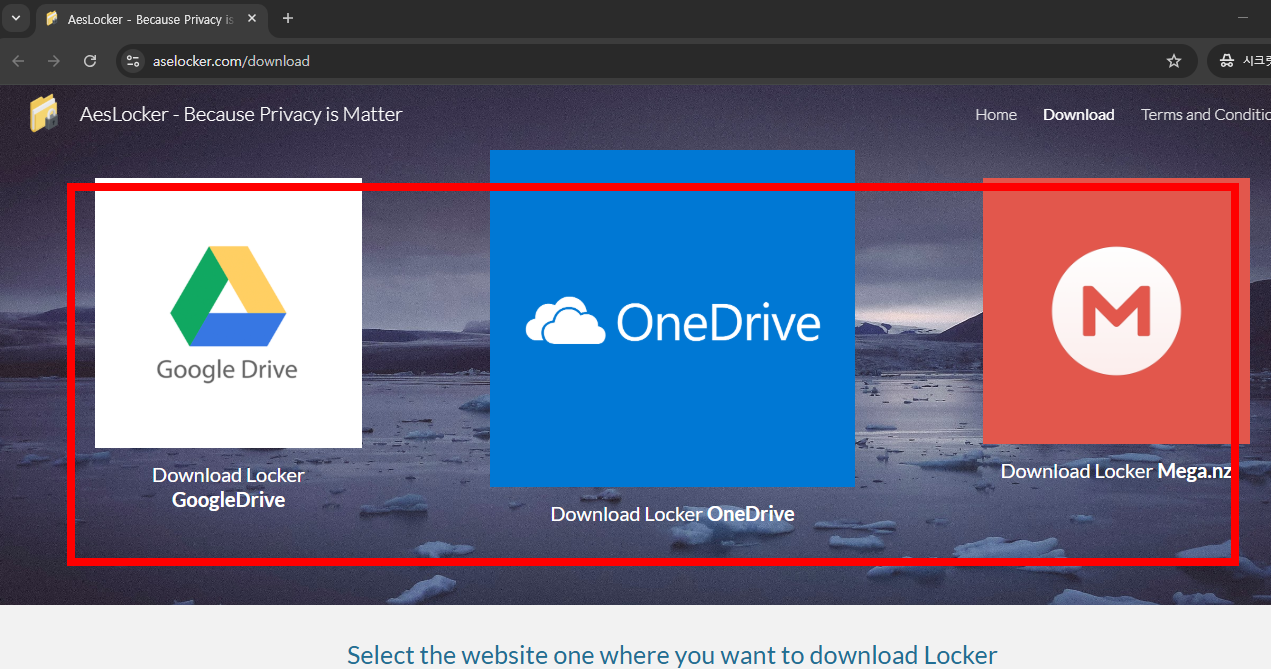Go forward using the browser forward arrow
Image resolution: width=1271 pixels, height=669 pixels.
pos(54,61)
